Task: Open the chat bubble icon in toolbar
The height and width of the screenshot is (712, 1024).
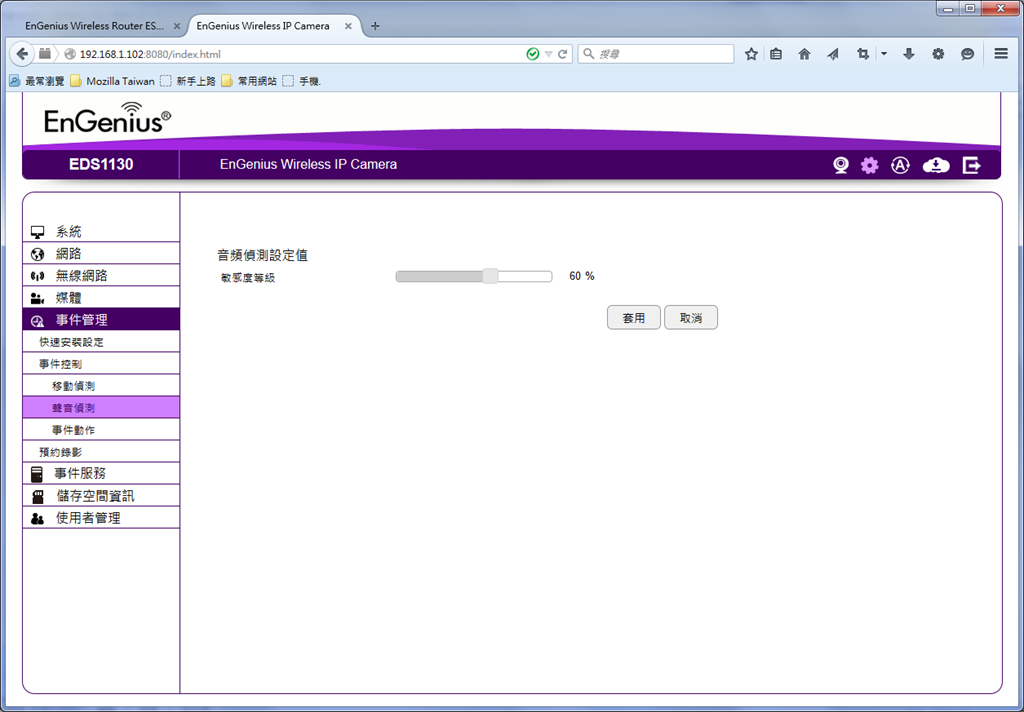Action: click(x=967, y=54)
